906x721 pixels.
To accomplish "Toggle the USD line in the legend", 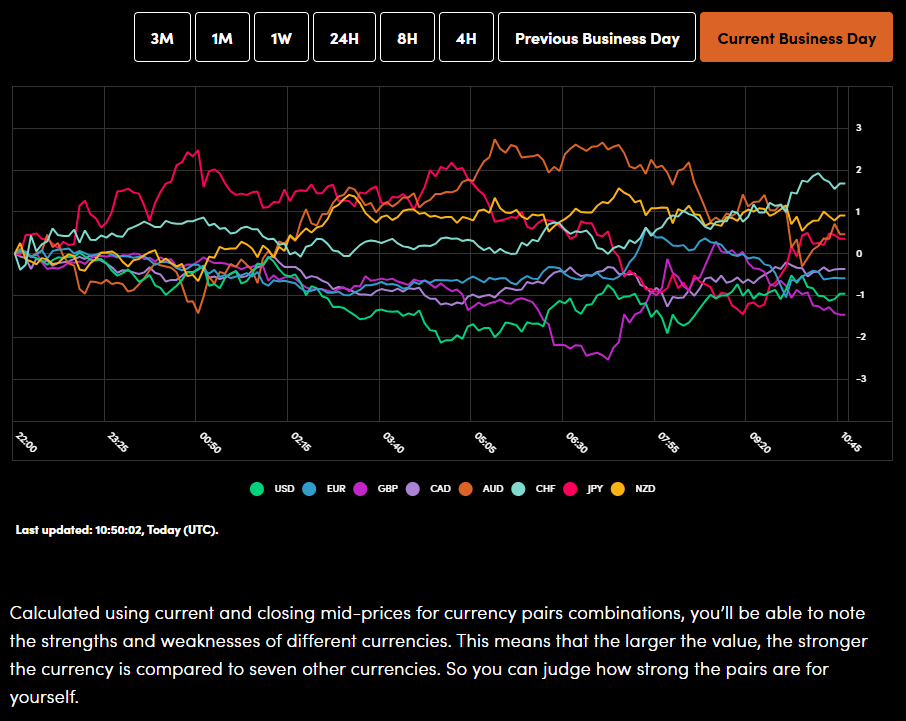I will tap(284, 489).
